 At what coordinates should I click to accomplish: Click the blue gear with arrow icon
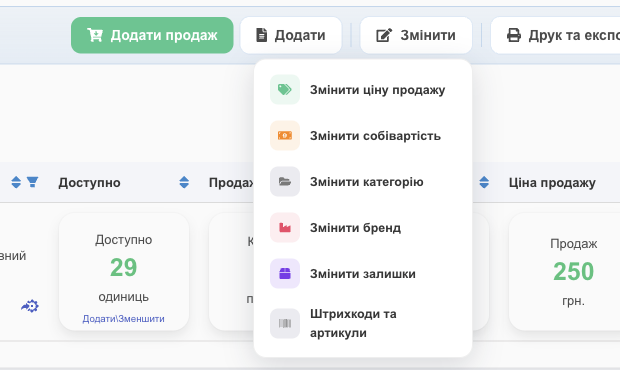30,306
